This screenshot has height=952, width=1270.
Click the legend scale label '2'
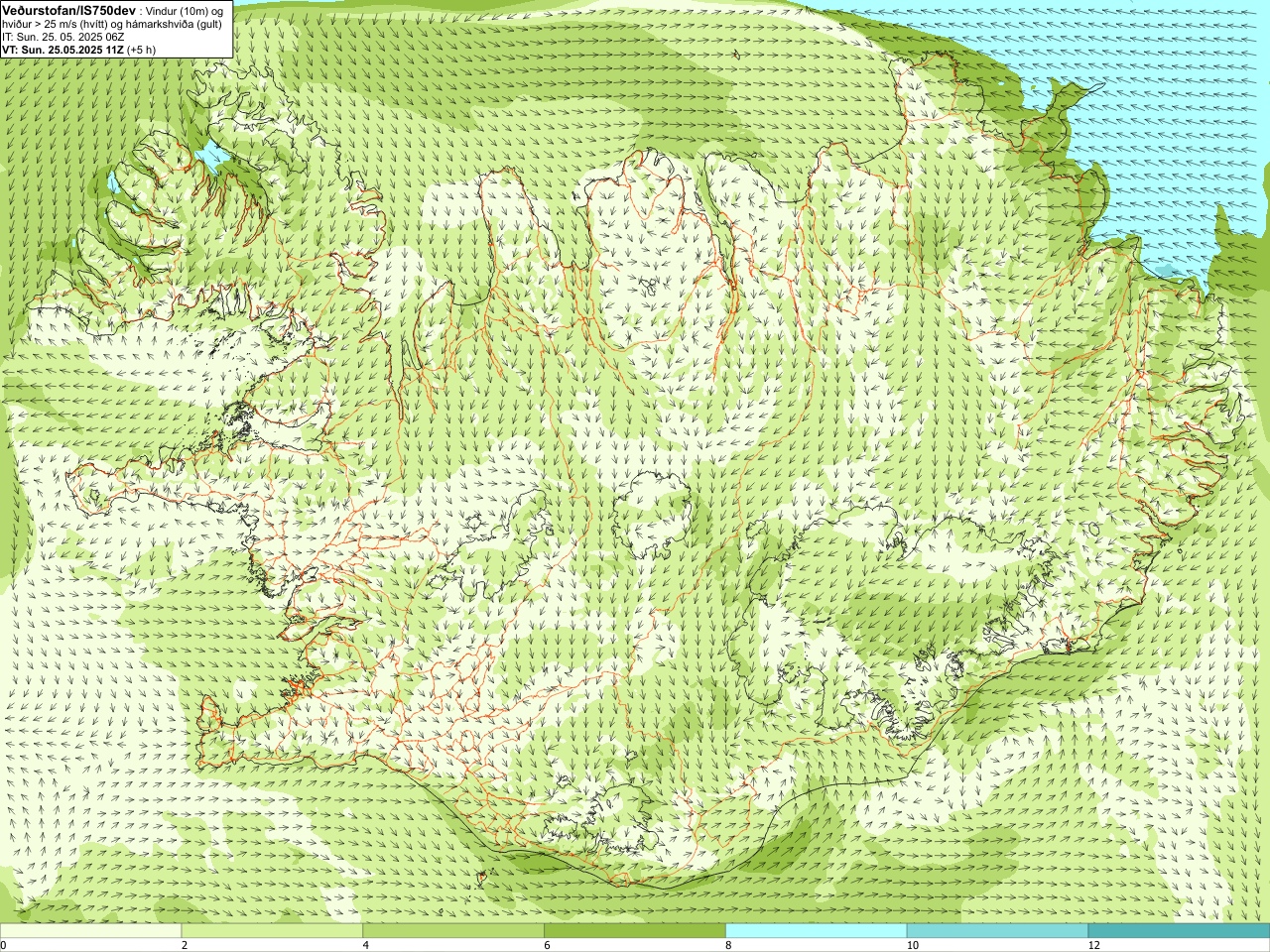click(185, 945)
